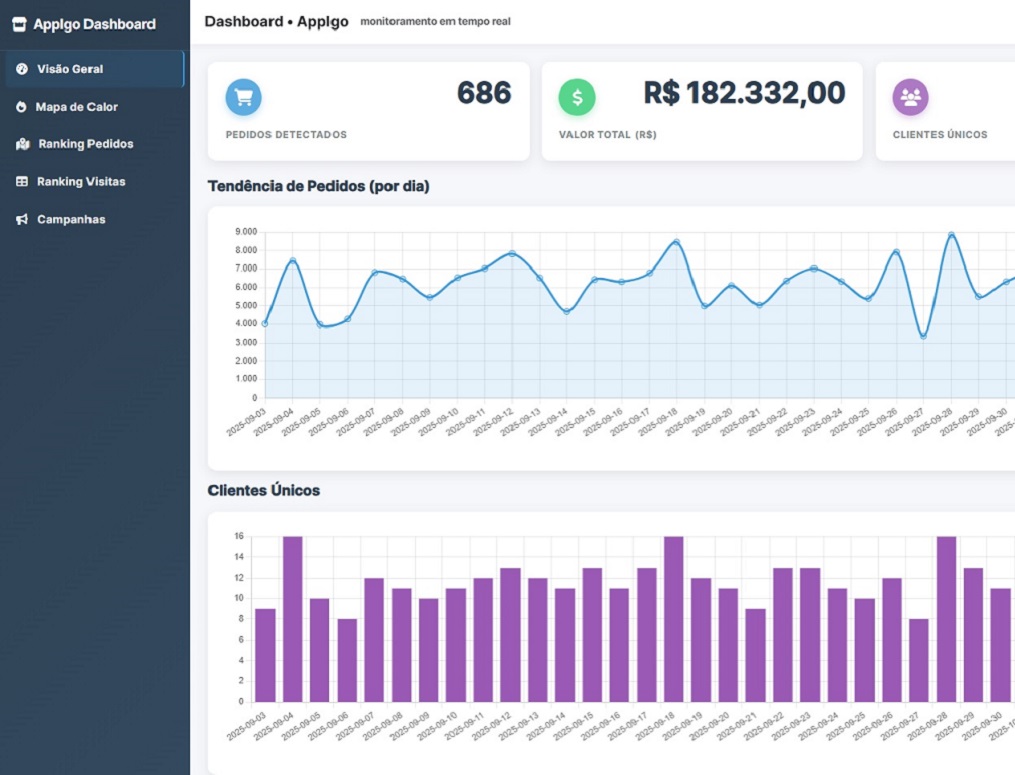Click the Visão Geral gauge icon
Screen dimensions: 1015x775
22,69
